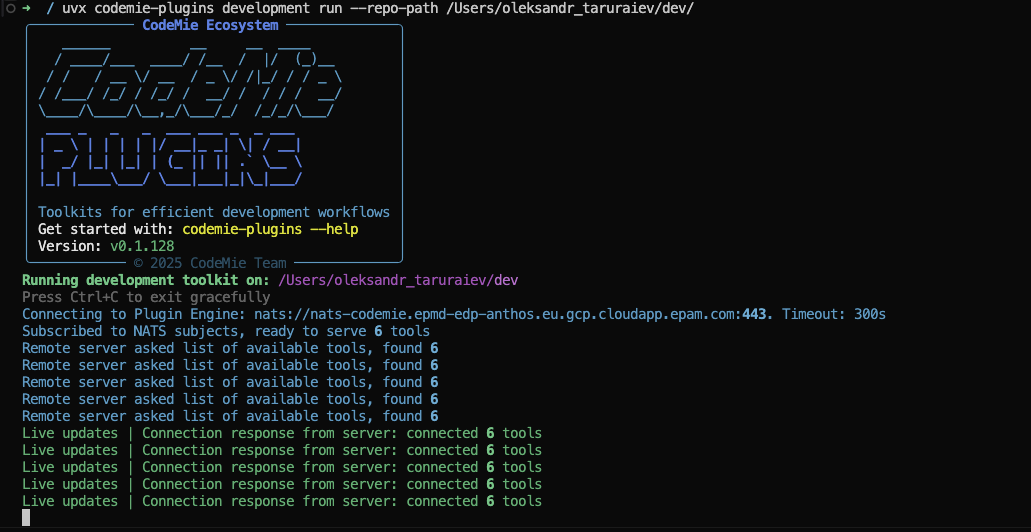Click the terminal cursor block at the bottom
The image size is (1031, 532).
coord(26,518)
